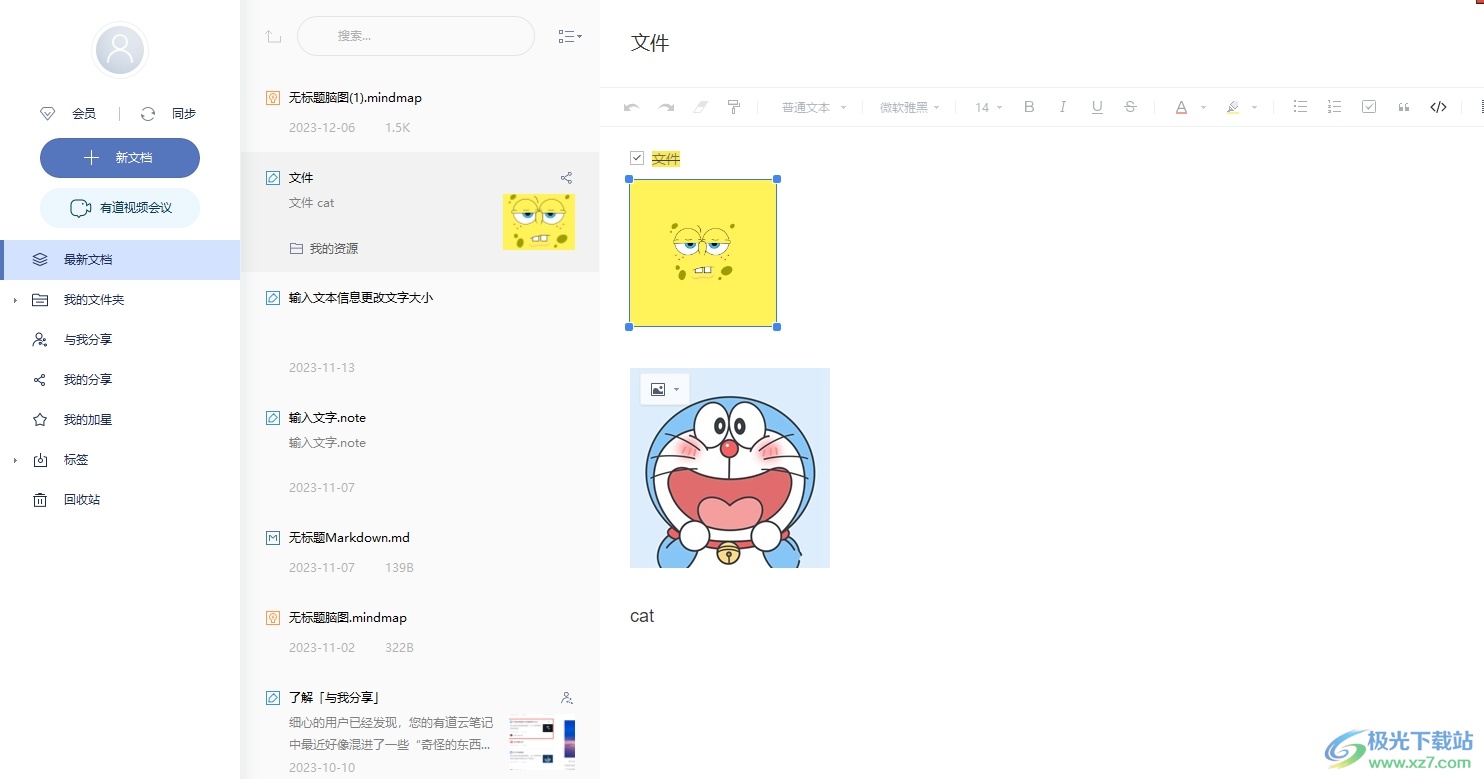Click the 搜索 search field
The image size is (1484, 779).
coord(416,36)
